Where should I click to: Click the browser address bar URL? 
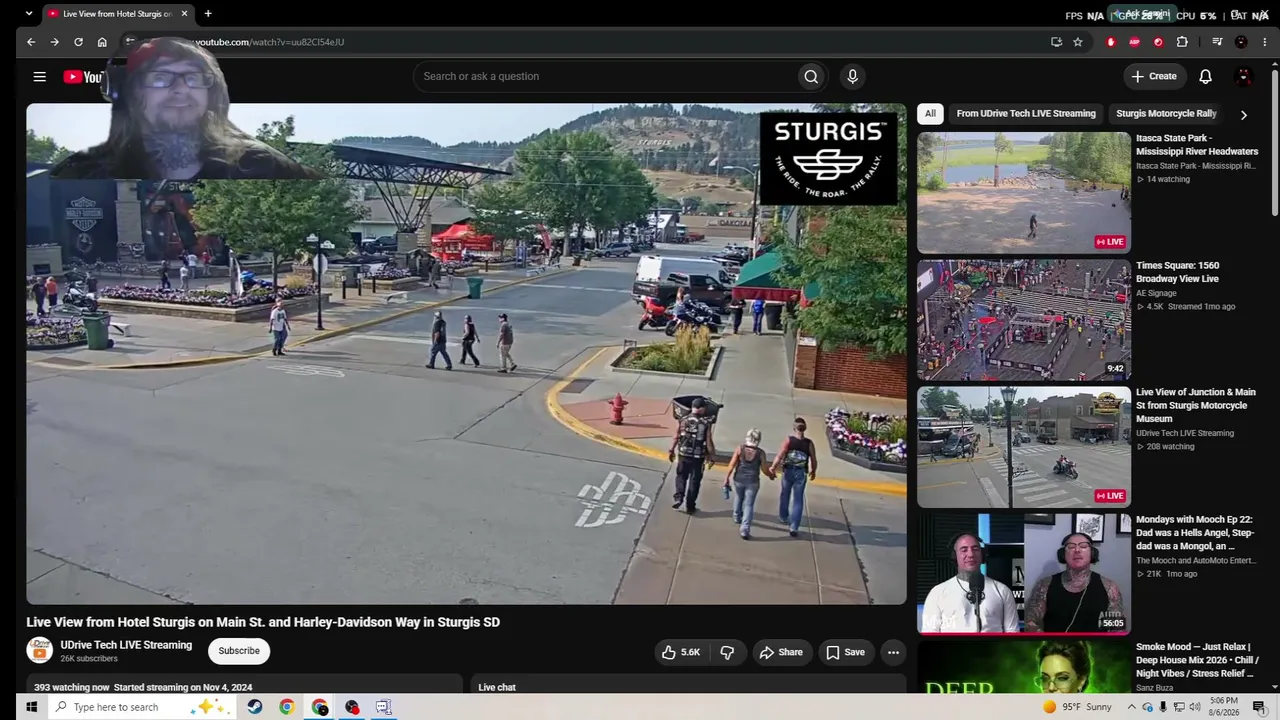point(270,42)
